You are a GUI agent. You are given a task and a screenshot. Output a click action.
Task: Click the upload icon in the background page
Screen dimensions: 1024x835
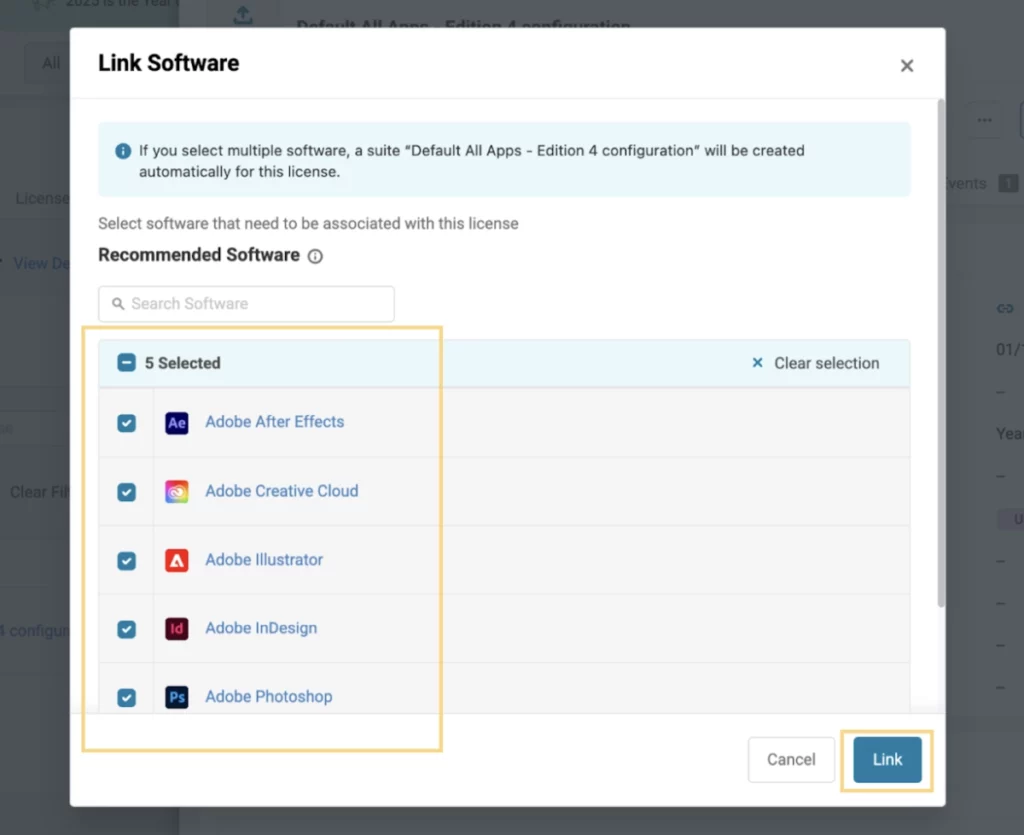(x=243, y=14)
